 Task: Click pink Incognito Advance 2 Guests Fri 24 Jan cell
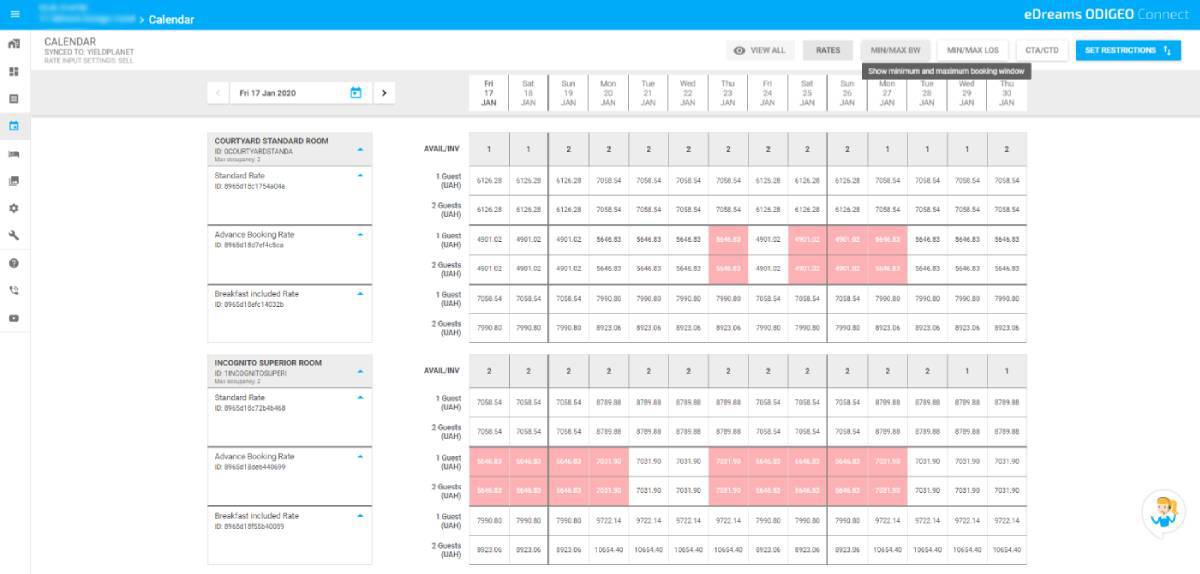tap(768, 491)
